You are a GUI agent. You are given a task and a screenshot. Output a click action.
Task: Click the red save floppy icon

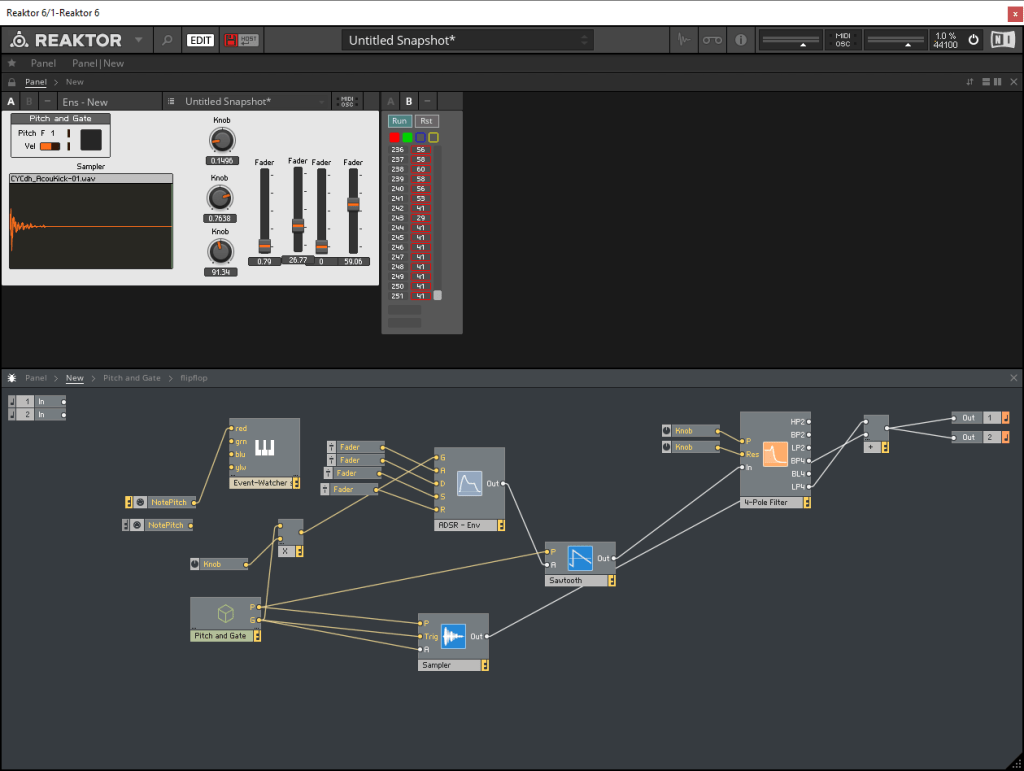[231, 40]
